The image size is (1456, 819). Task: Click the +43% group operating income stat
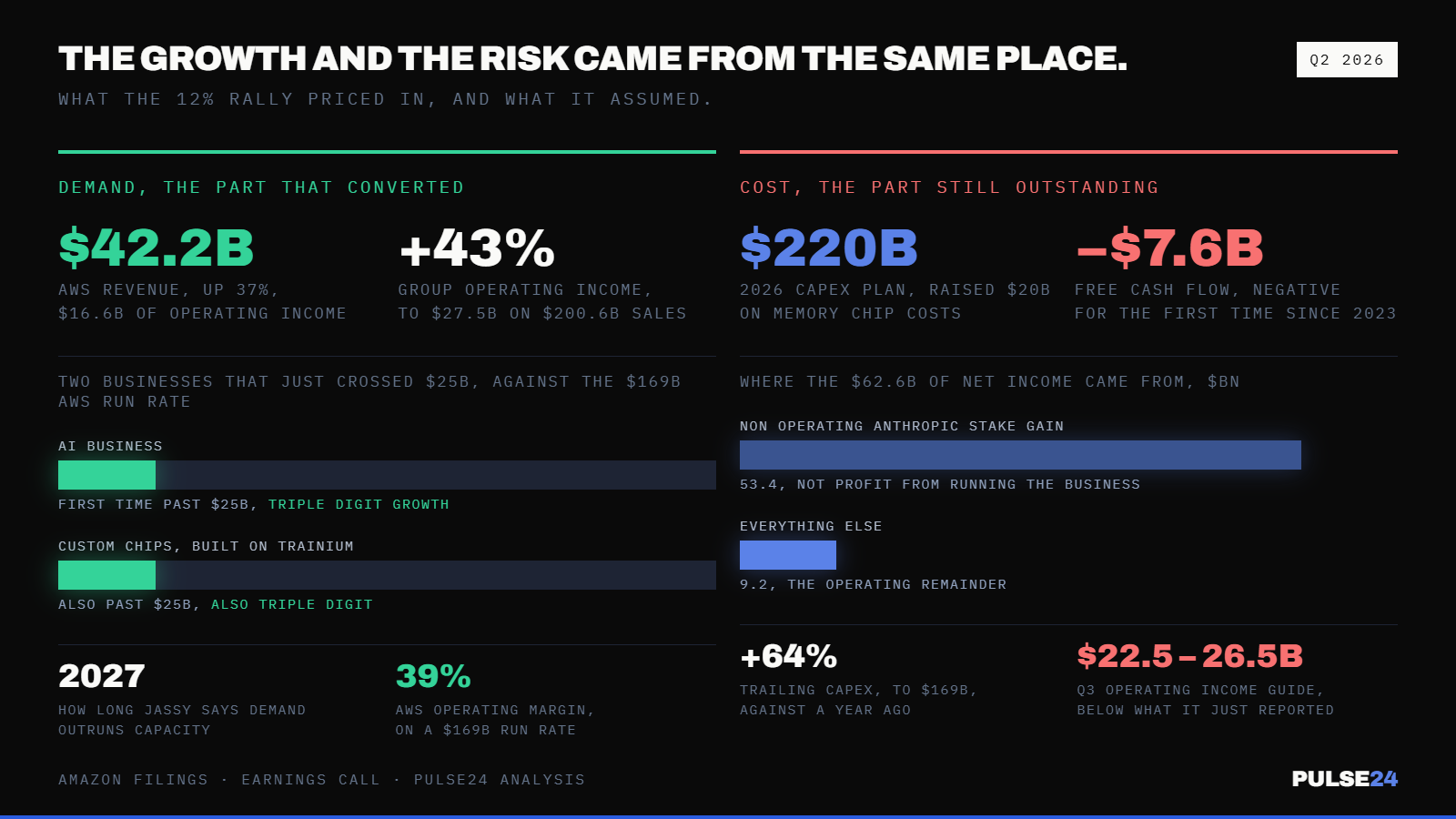(477, 248)
